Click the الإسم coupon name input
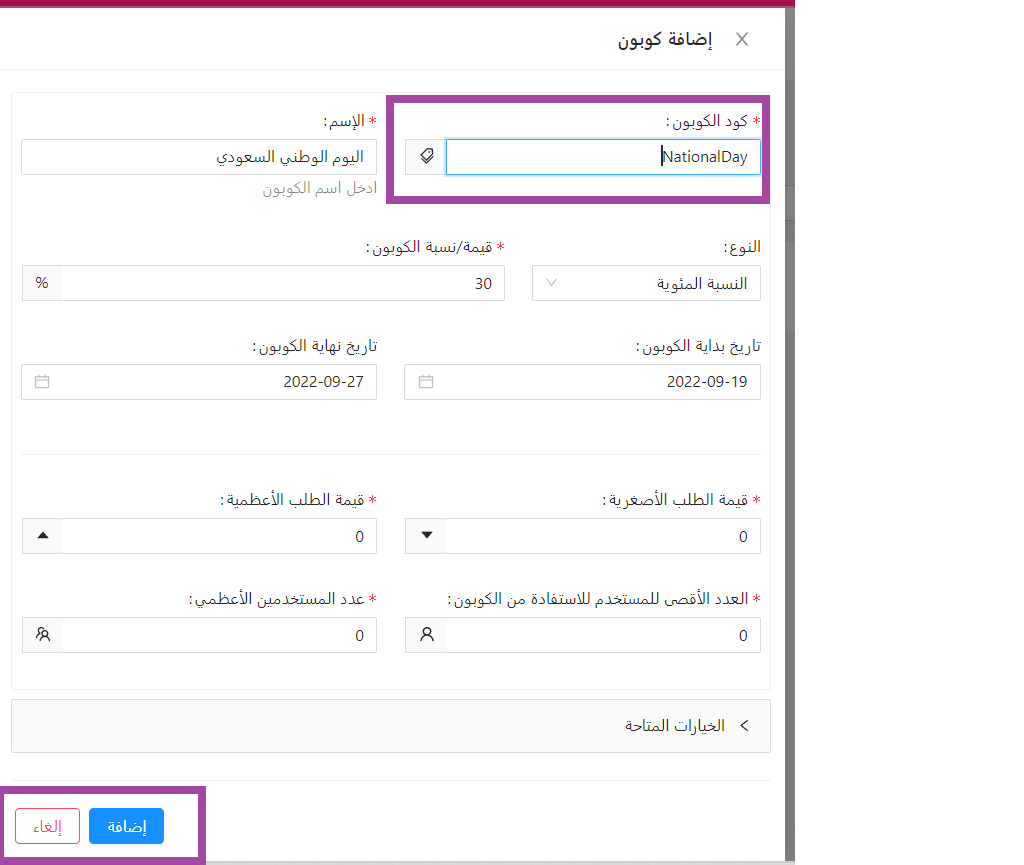Image resolution: width=1024 pixels, height=865 pixels. click(198, 157)
